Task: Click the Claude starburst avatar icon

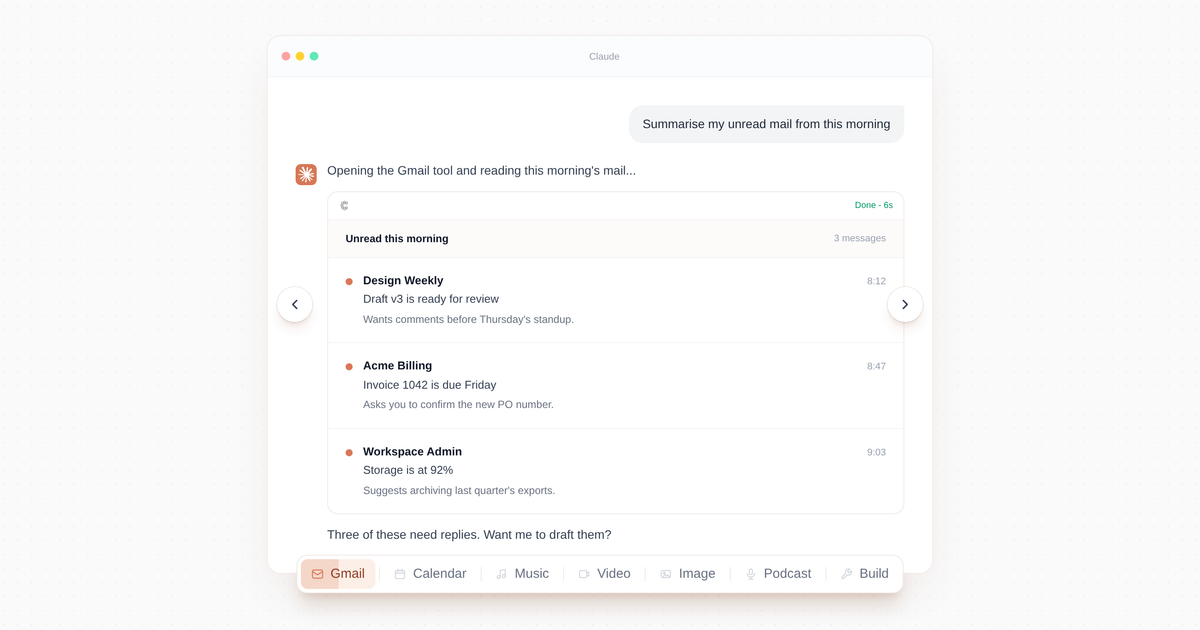Action: pos(306,175)
